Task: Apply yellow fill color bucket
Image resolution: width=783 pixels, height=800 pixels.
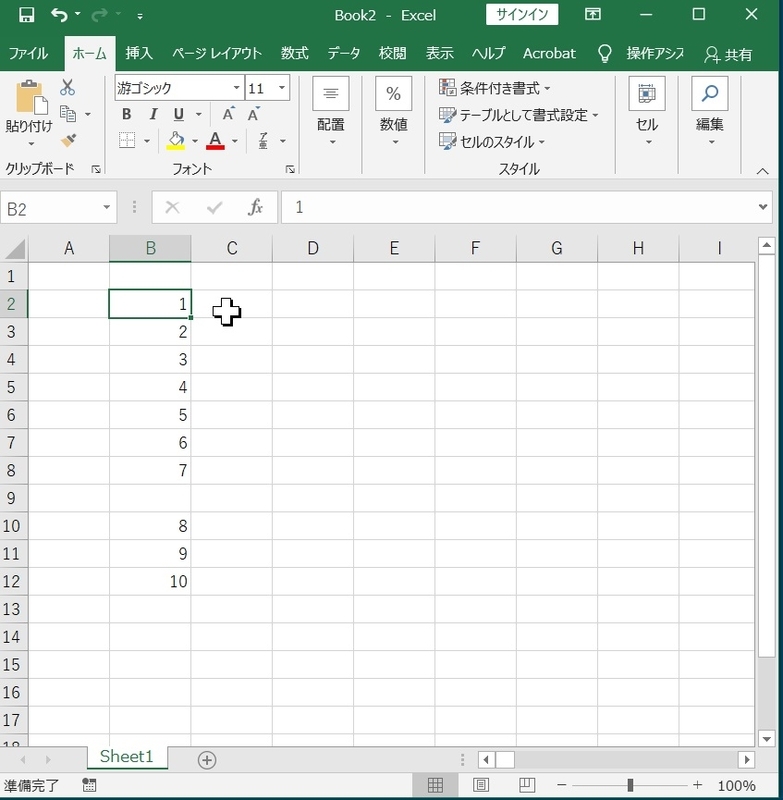Action: click(x=176, y=140)
